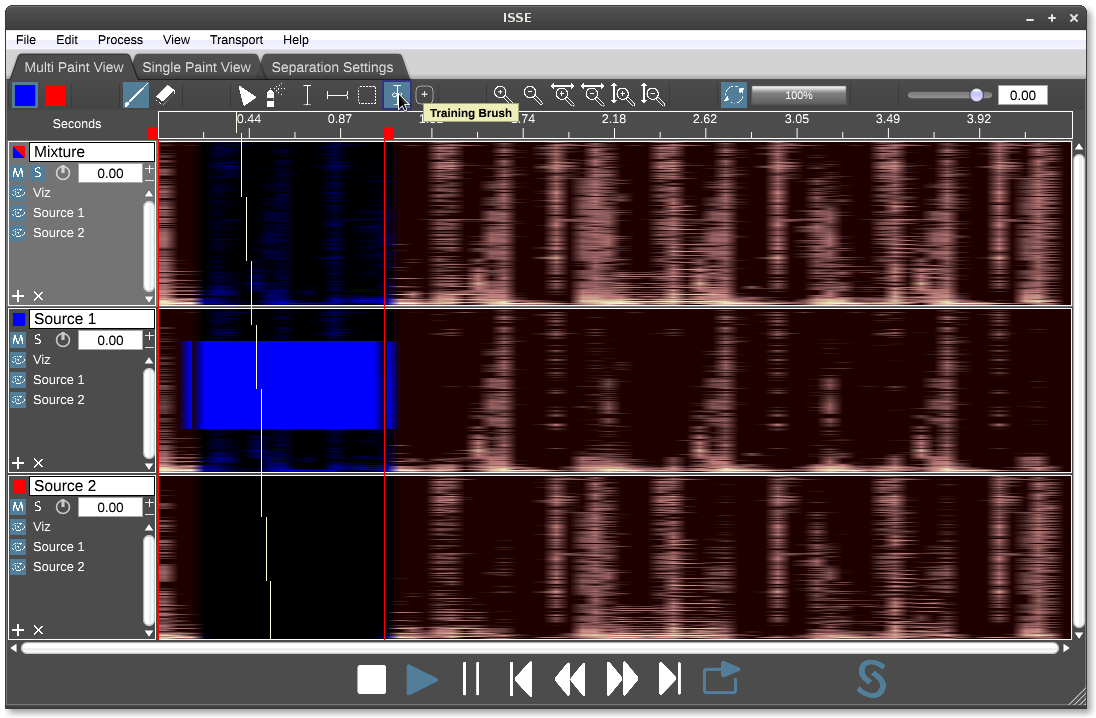The height and width of the screenshot is (718, 1096).
Task: Hide Source 1 layer in Mixture track
Action: pos(18,213)
